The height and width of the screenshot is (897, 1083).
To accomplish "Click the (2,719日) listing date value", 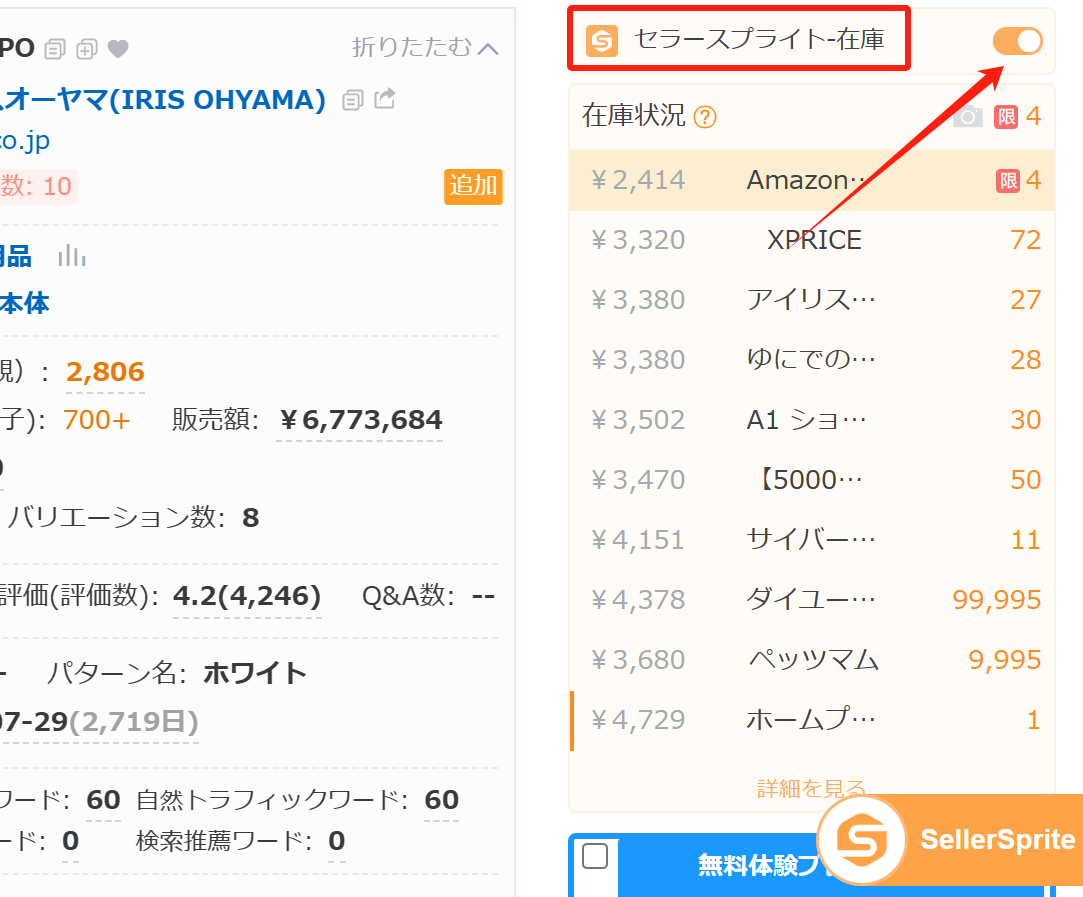I will click(x=133, y=722).
